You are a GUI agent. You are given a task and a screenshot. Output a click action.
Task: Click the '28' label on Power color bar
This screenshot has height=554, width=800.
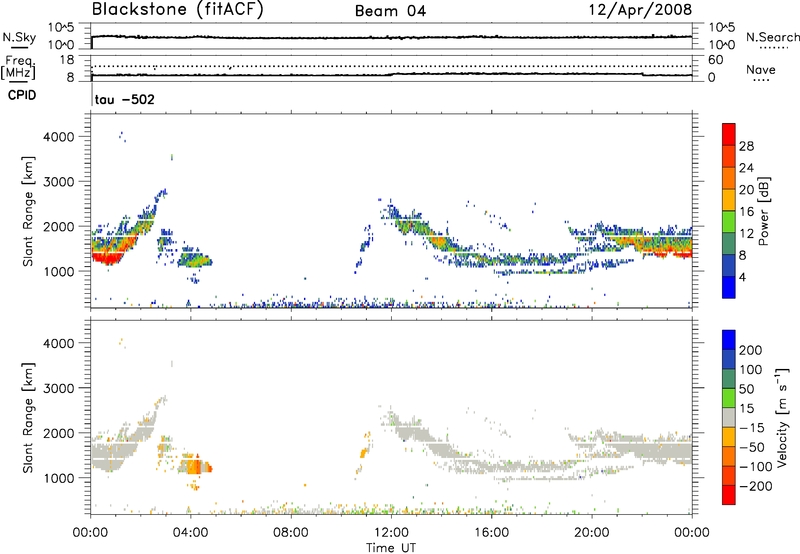(746, 146)
